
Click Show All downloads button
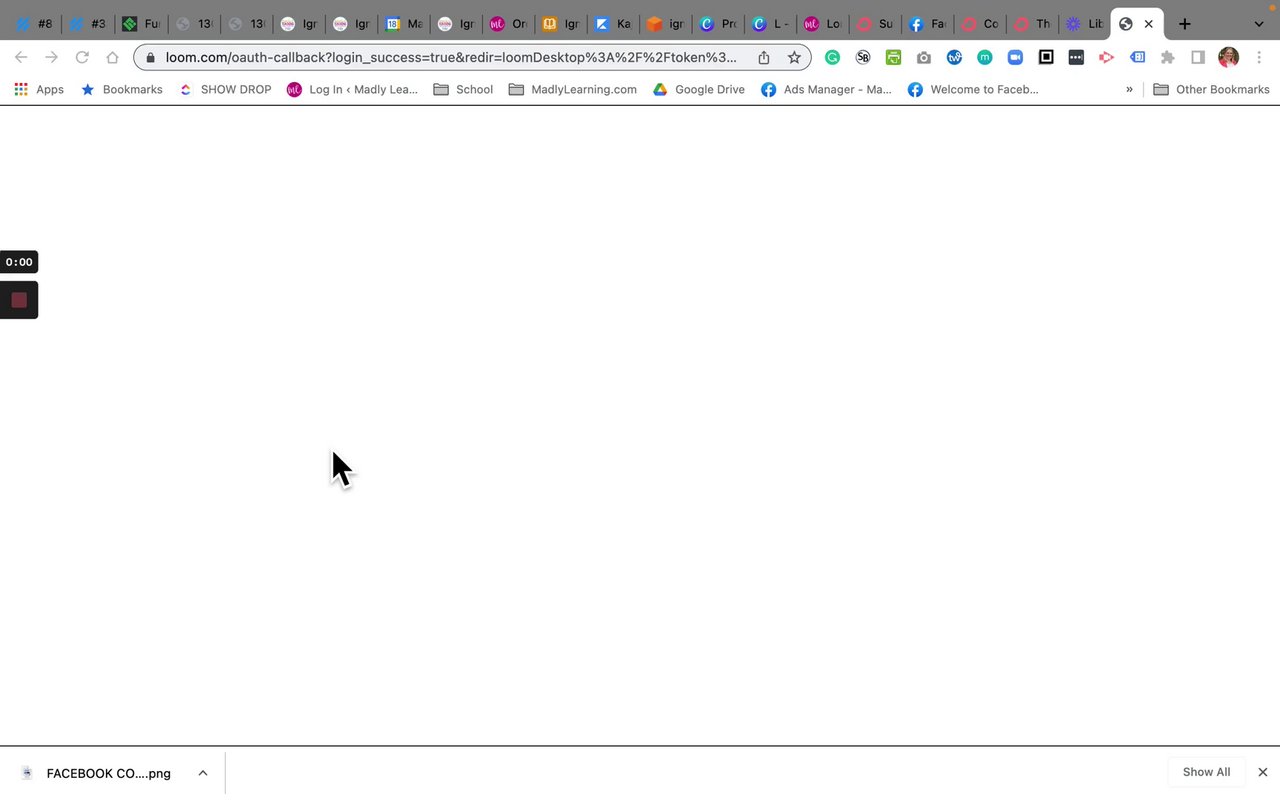pyautogui.click(x=1206, y=772)
